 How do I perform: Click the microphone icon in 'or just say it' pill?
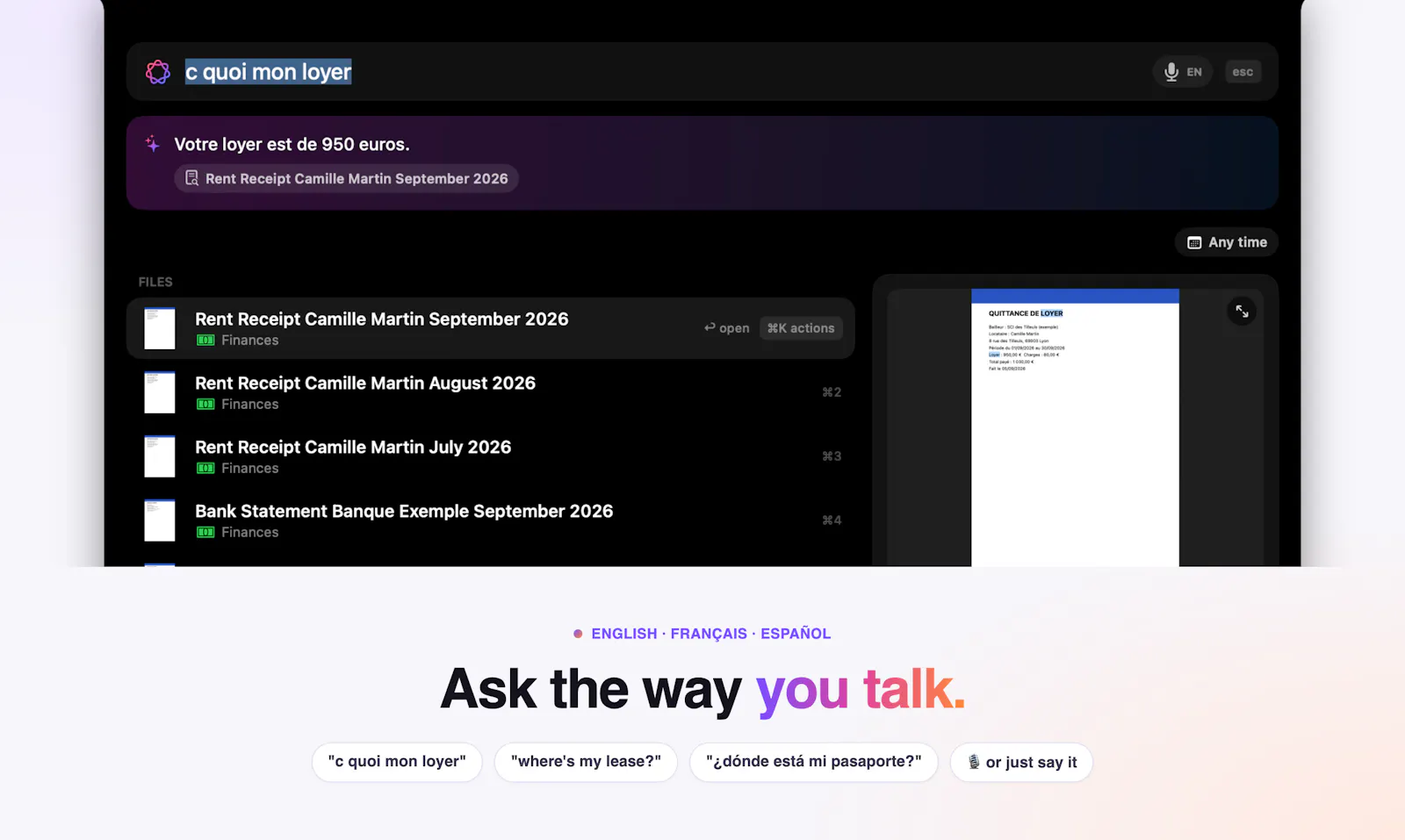974,762
